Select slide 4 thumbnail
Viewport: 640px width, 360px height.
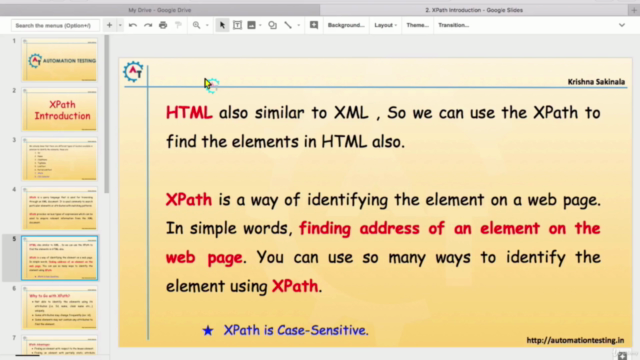[x=60, y=208]
